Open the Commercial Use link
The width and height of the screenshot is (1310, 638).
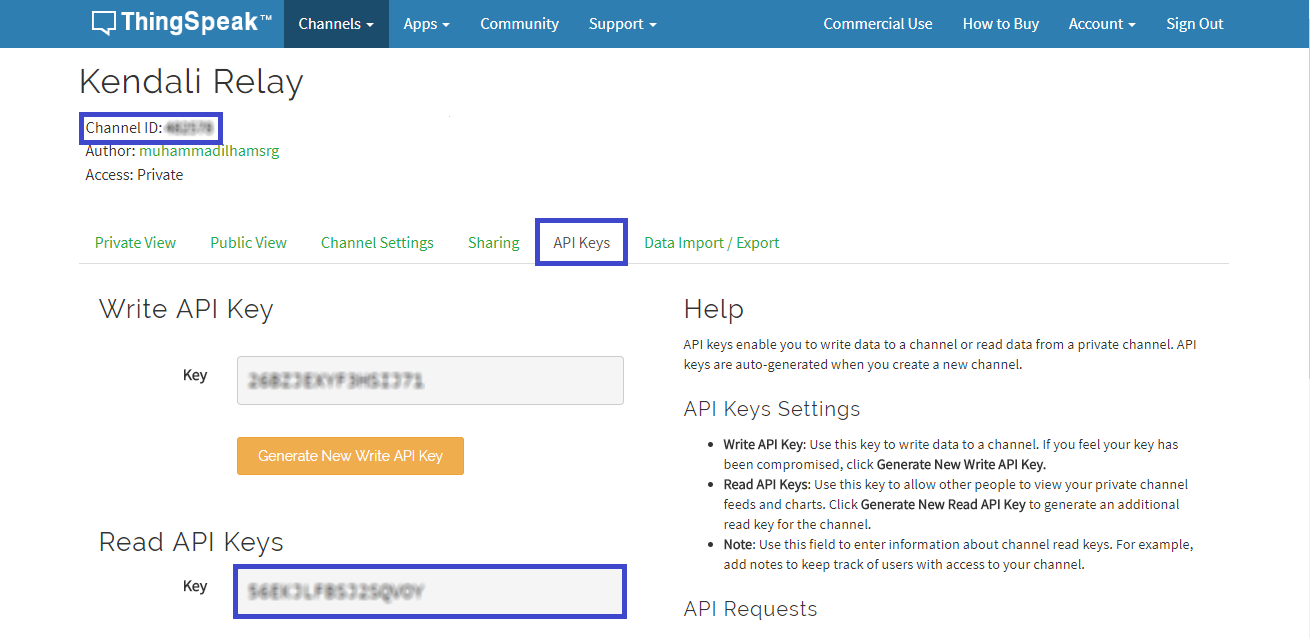[x=878, y=24]
